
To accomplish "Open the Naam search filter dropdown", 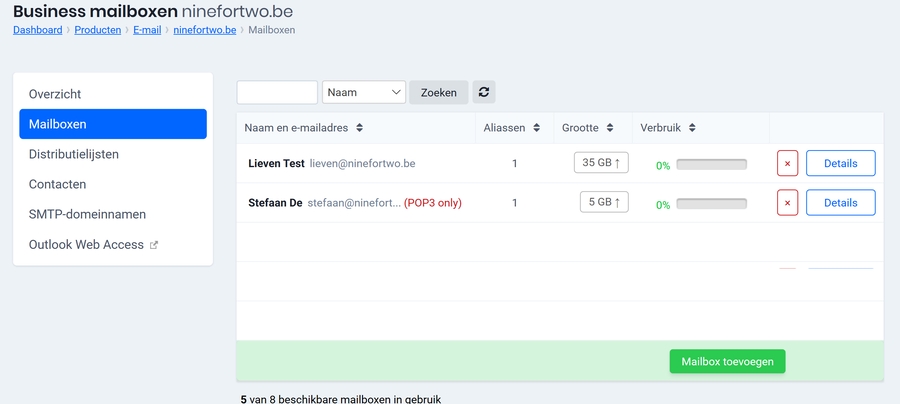I will 363,92.
